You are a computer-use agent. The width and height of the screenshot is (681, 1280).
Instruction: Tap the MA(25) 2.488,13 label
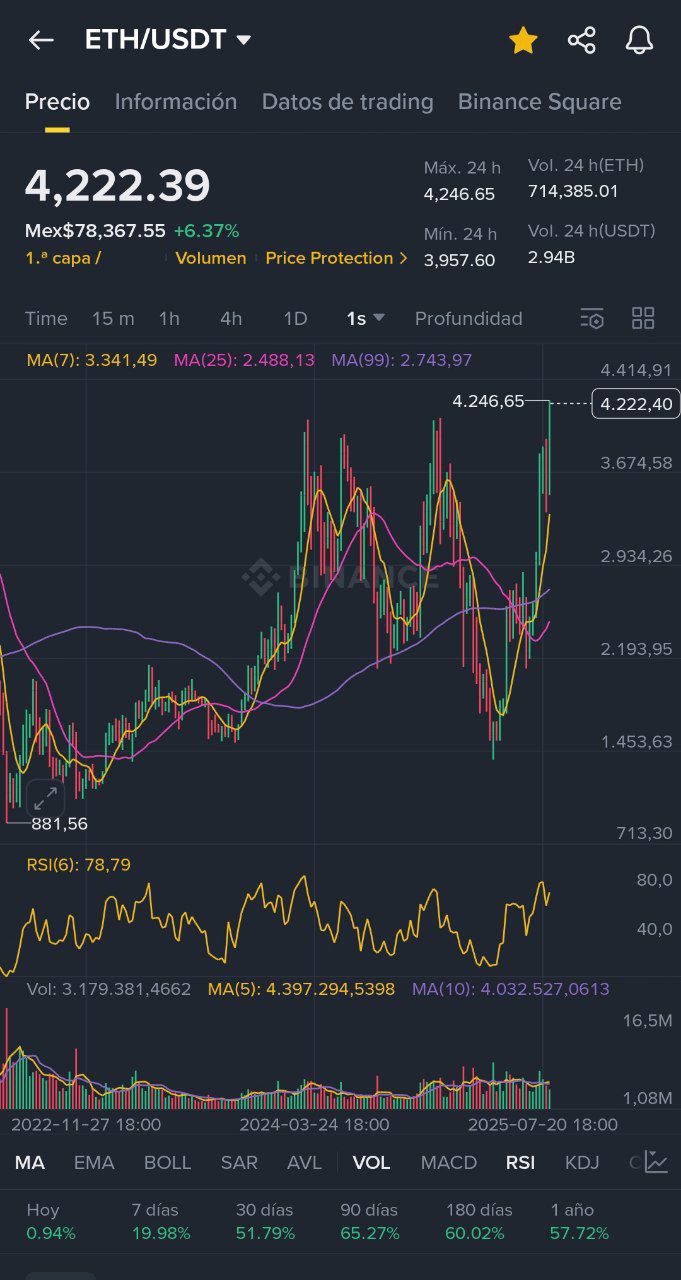[x=244, y=360]
